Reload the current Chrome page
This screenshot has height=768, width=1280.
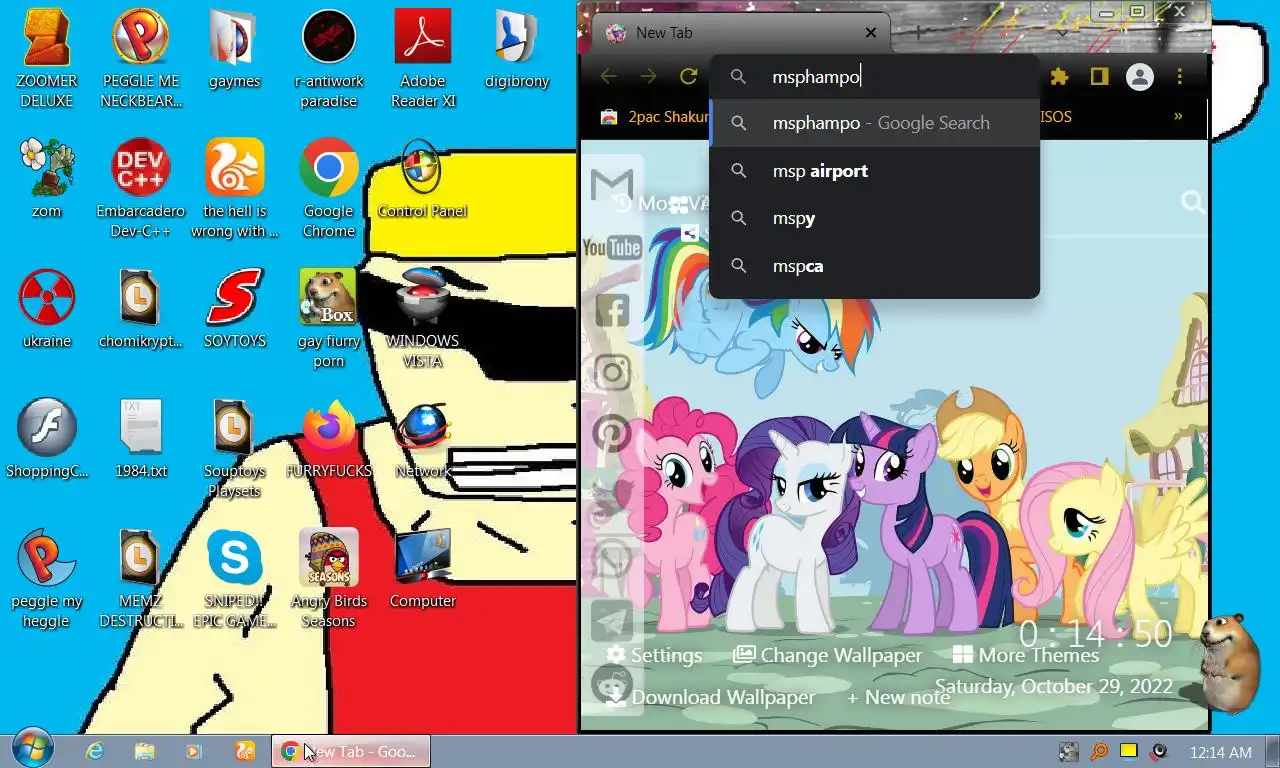click(688, 77)
